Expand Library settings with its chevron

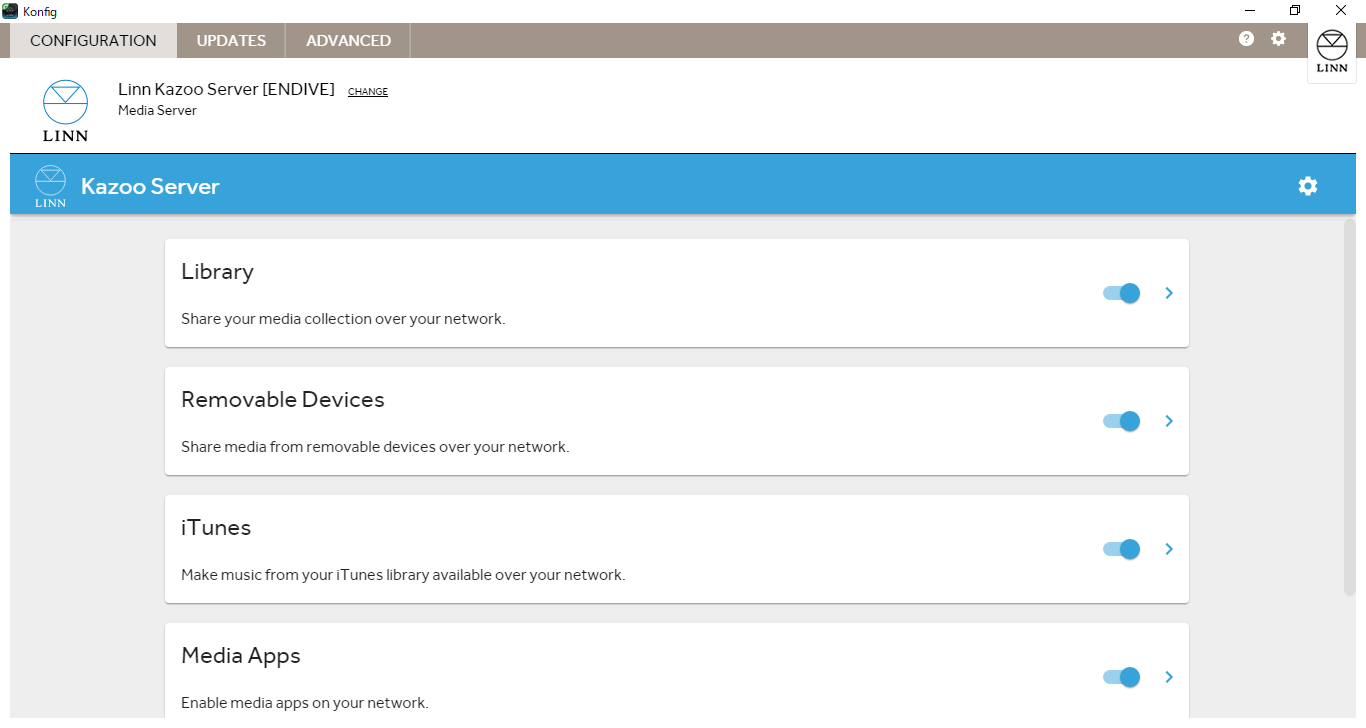[1169, 293]
